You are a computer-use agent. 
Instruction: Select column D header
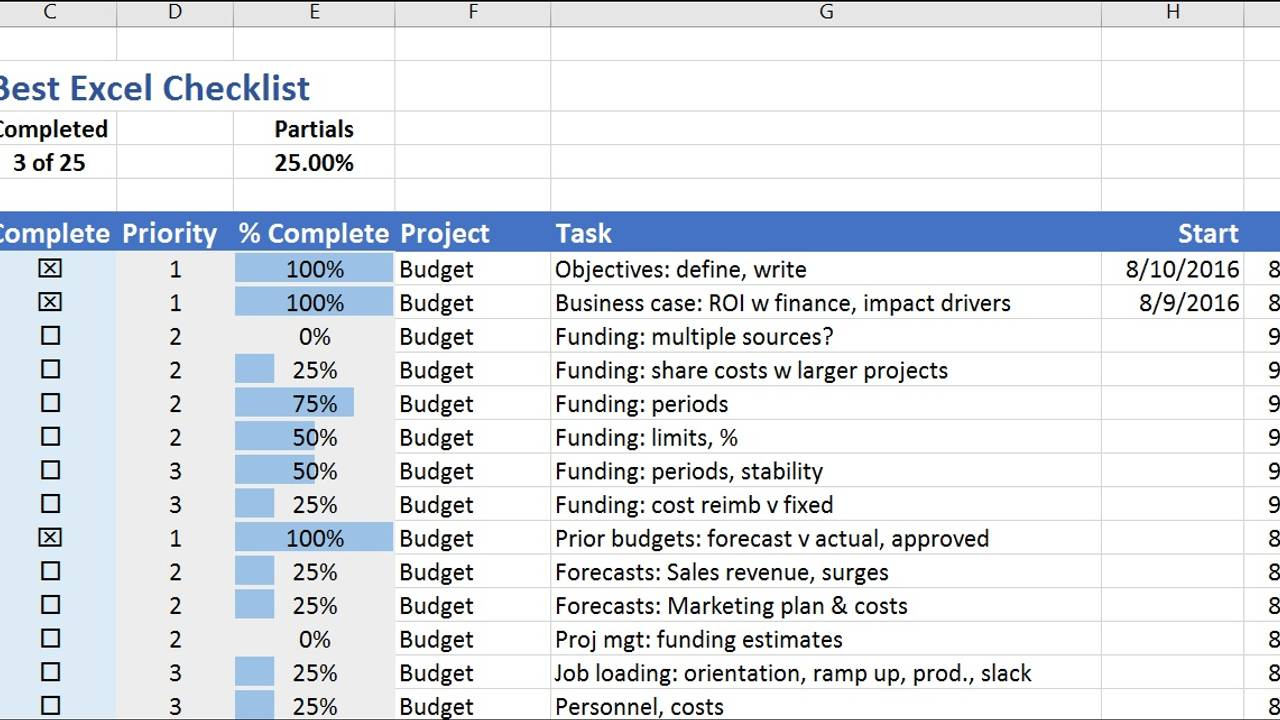coord(174,12)
